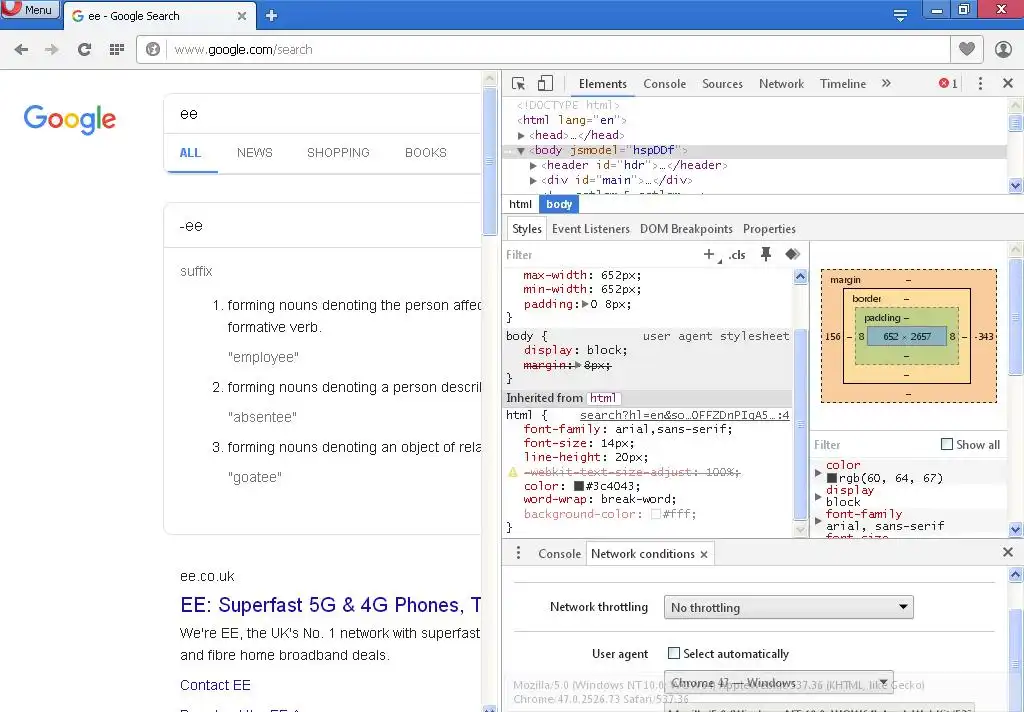This screenshot has height=712, width=1024.
Task: Open the Opera Menu button
Action: pos(30,9)
